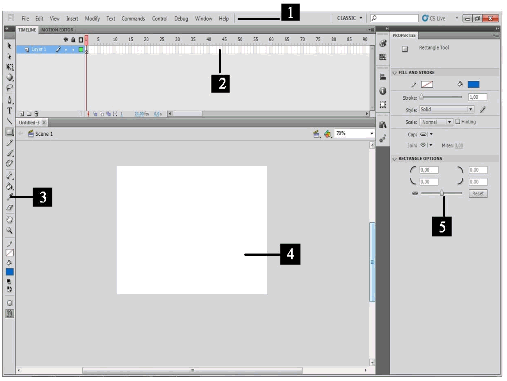This screenshot has height=381, width=507.
Task: Select the Rectangle tool in toolbox
Action: [9, 132]
